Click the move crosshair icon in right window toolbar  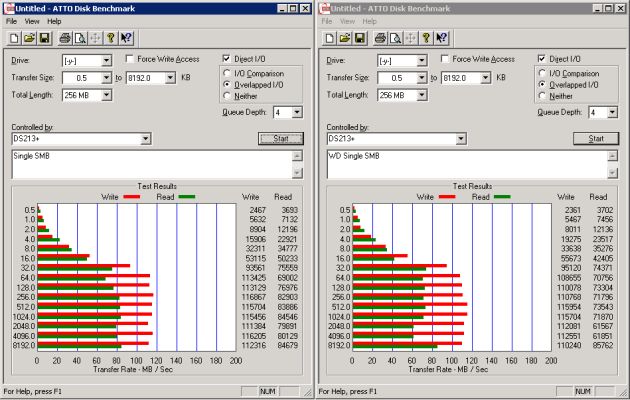tap(411, 38)
